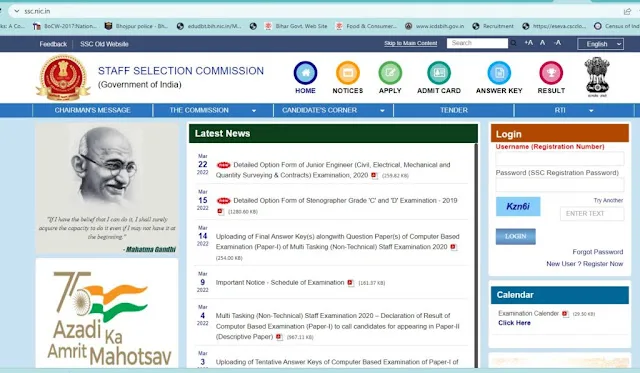Open the BoCW-2017 Nation bookmark

pos(65,26)
